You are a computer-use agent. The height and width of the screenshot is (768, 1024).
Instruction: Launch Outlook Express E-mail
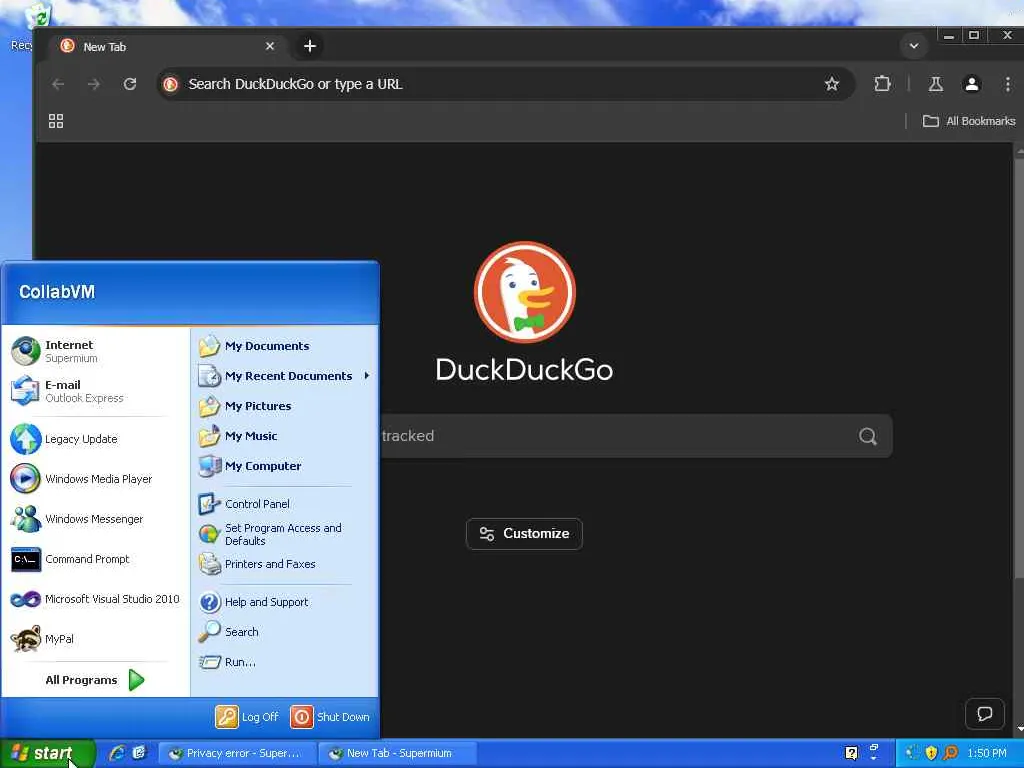coord(95,391)
